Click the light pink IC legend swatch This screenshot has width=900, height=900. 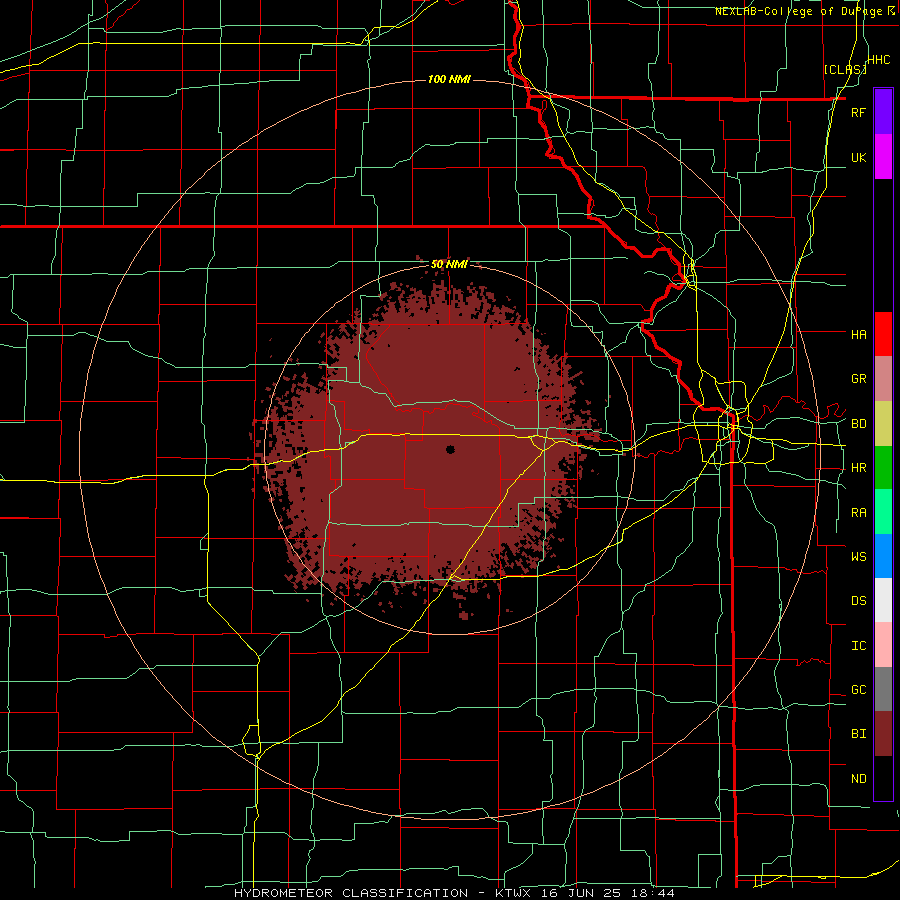(883, 645)
